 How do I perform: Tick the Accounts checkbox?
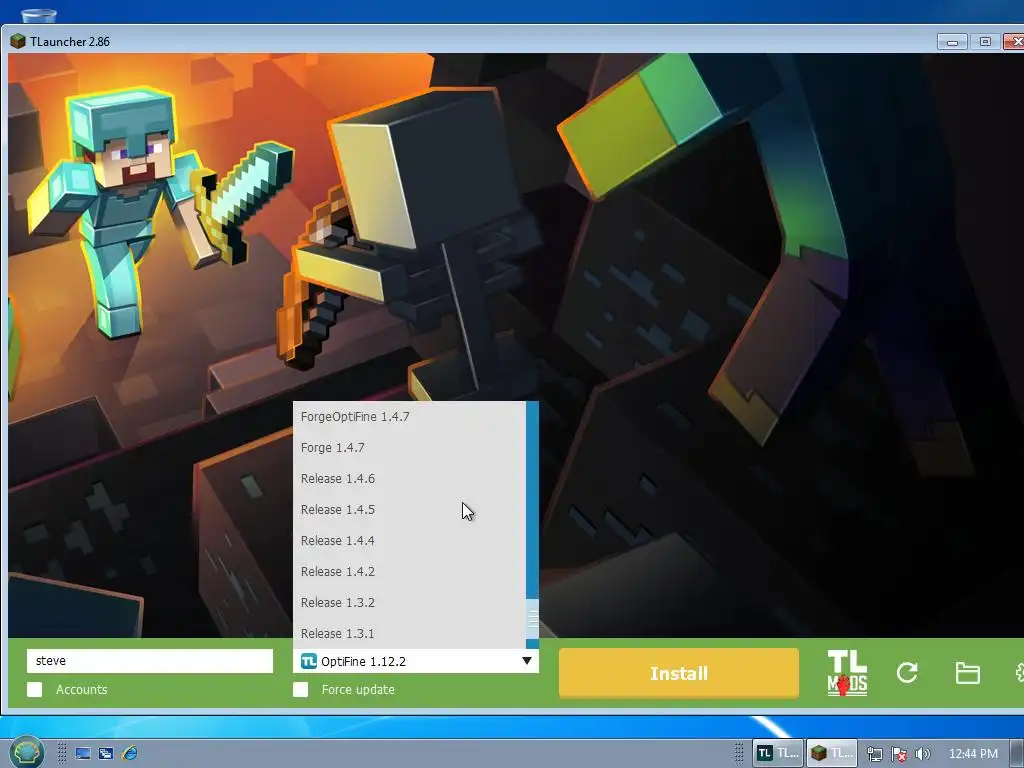[x=35, y=690]
